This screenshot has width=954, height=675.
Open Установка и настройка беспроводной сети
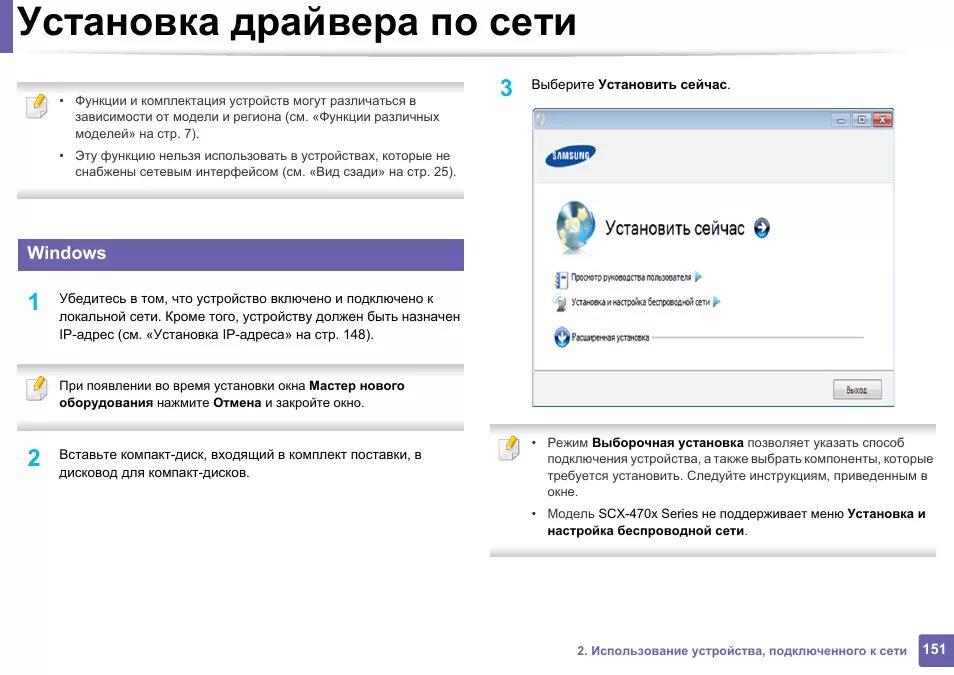640,301
